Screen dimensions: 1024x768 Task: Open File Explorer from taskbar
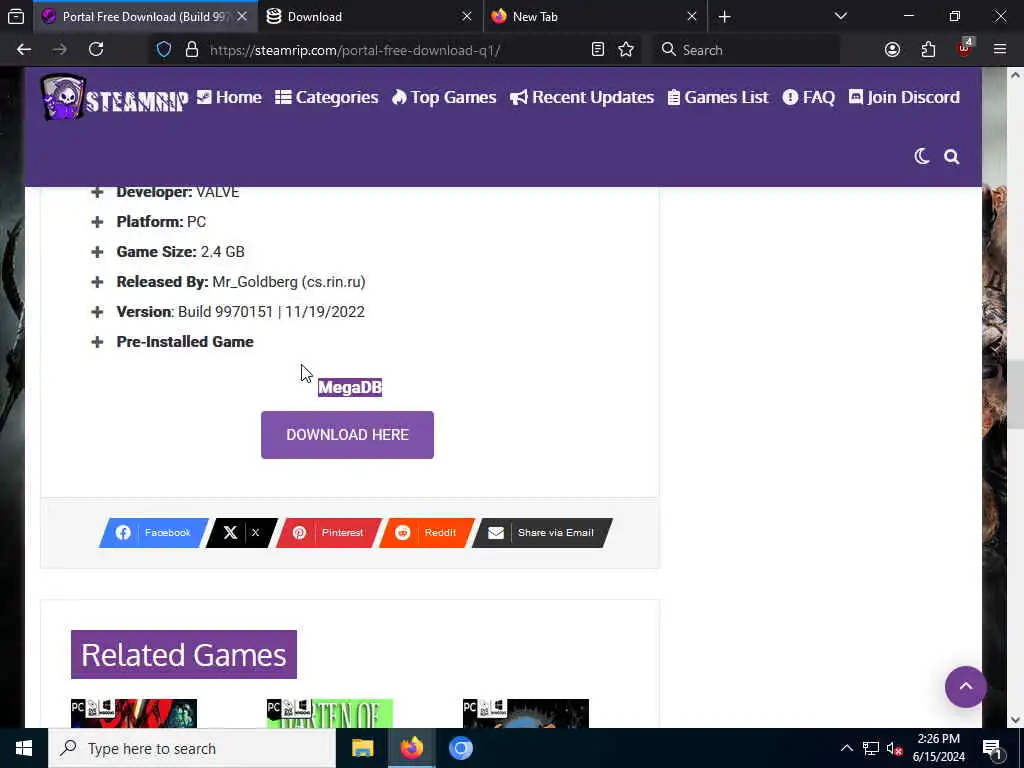pyautogui.click(x=362, y=748)
